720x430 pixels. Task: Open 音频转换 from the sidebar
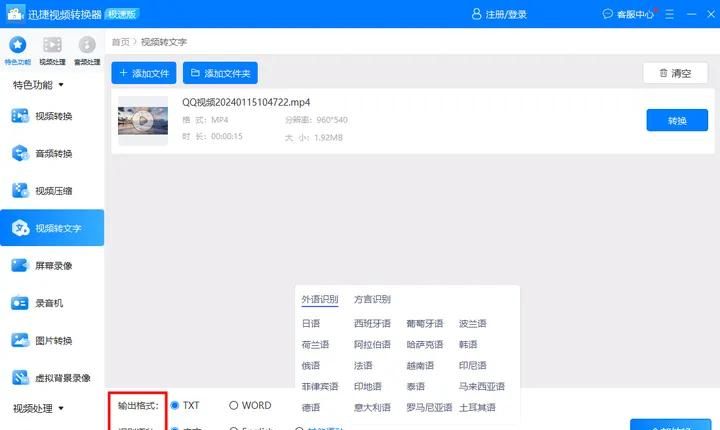coord(52,153)
